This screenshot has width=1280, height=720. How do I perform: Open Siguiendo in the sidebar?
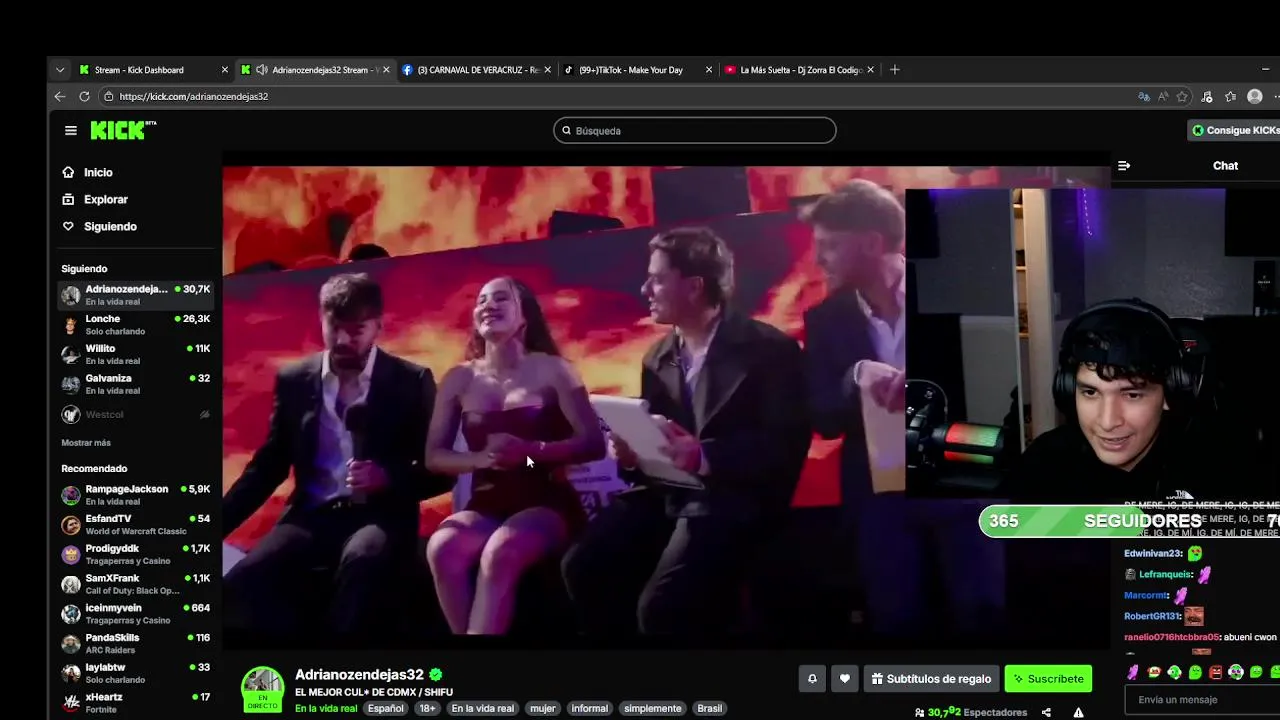[x=110, y=227]
